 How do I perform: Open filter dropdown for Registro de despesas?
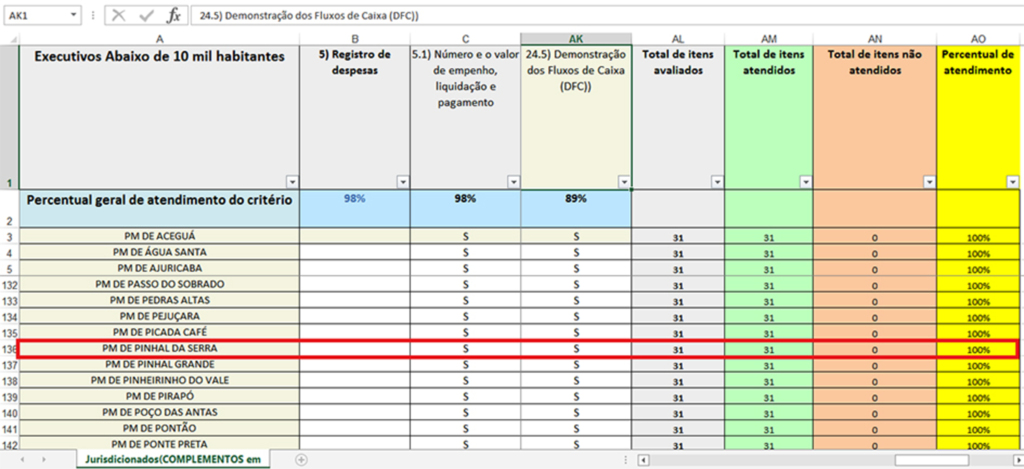tap(403, 182)
